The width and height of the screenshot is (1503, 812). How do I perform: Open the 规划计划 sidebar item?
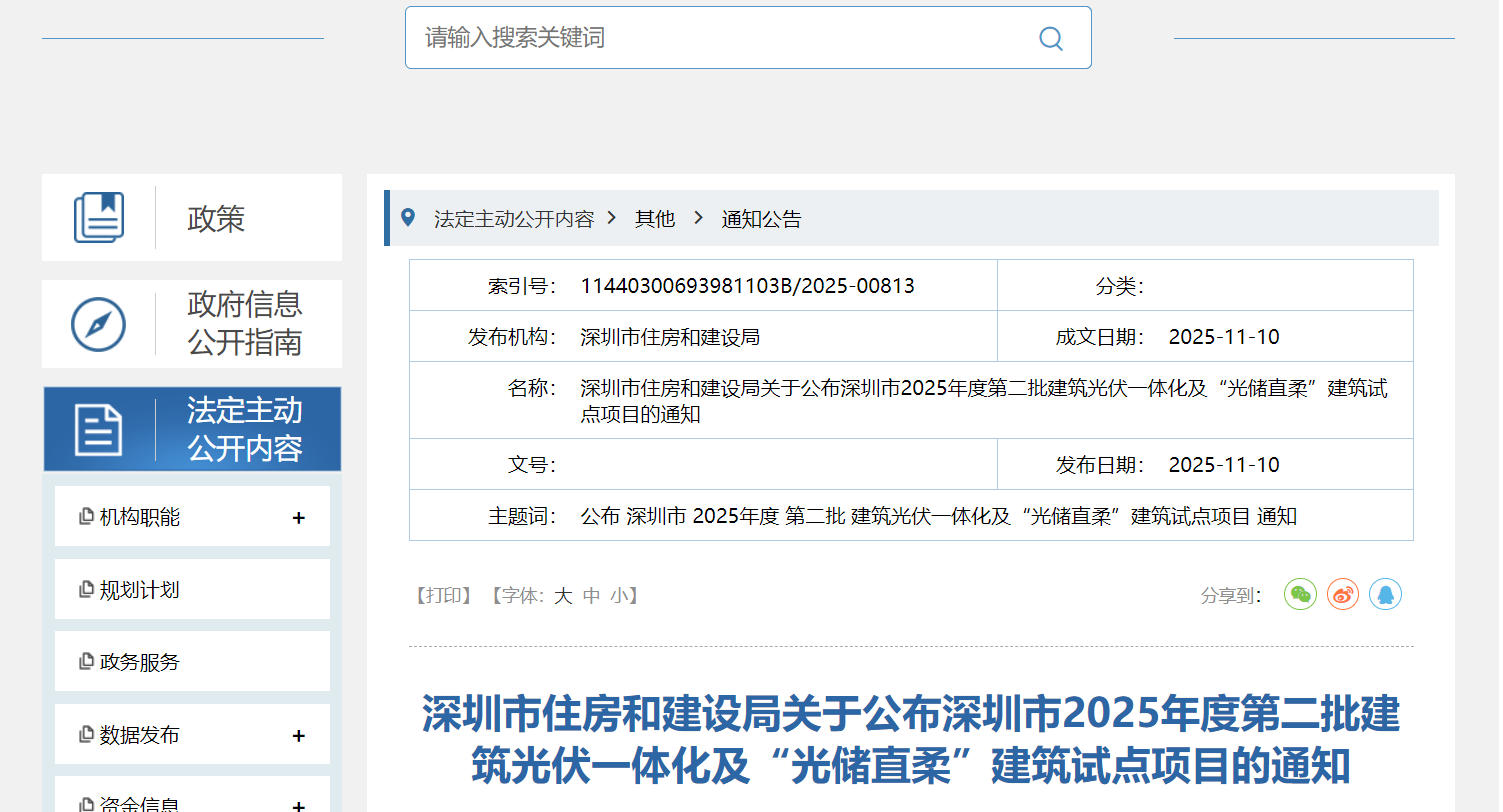tap(139, 590)
